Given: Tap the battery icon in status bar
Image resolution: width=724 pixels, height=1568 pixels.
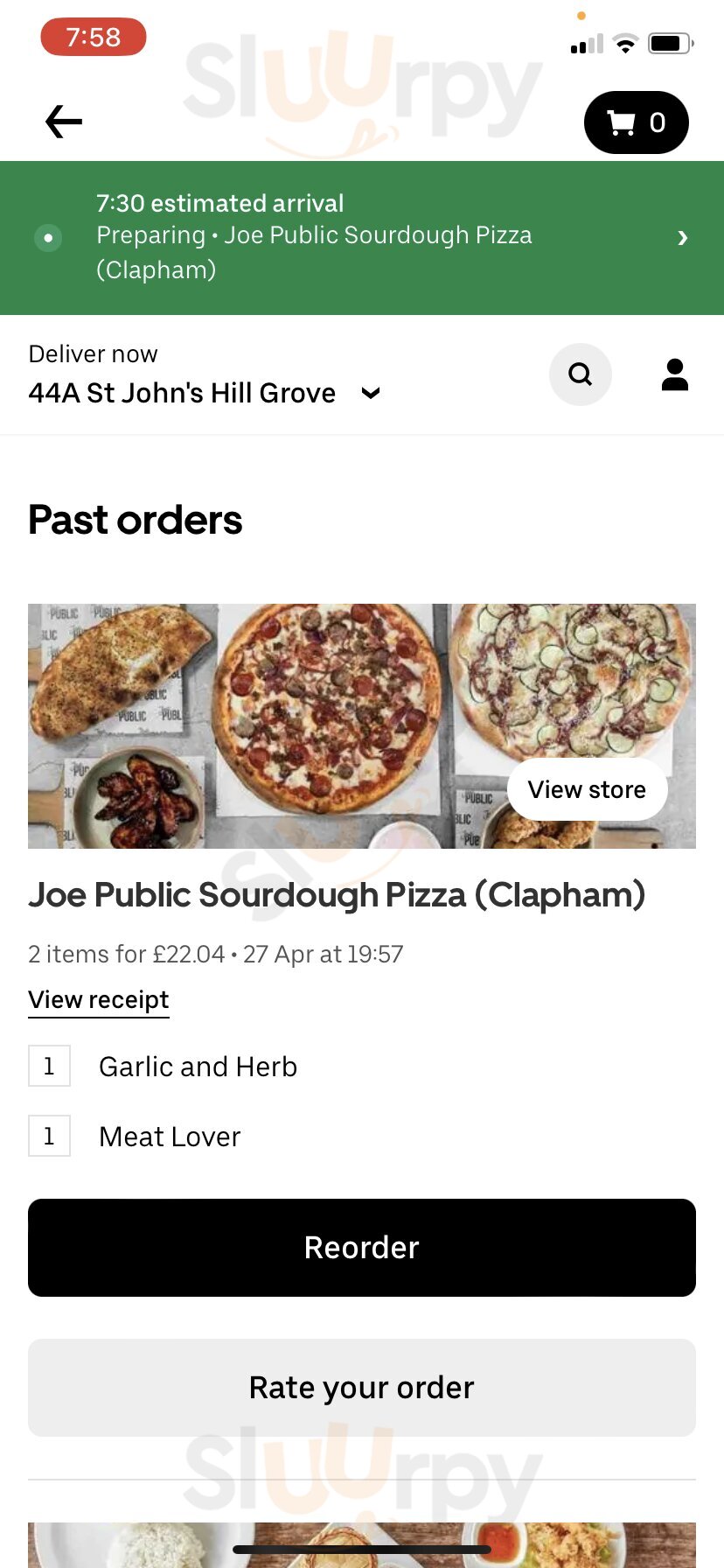Looking at the screenshot, I should coord(670,43).
